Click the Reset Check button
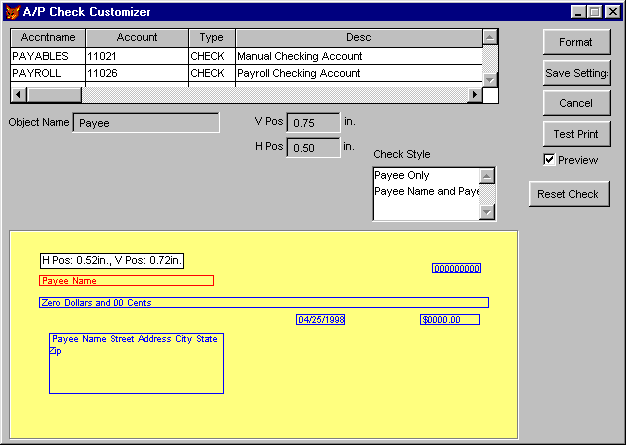 [x=568, y=194]
